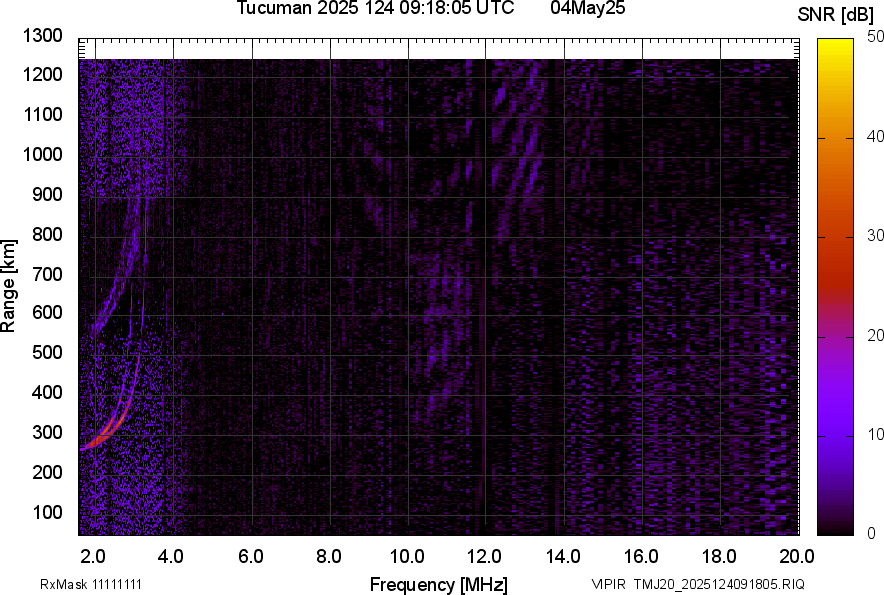The height and width of the screenshot is (595, 884).
Task: Click the 30 value on SNR scale
Action: tap(876, 235)
